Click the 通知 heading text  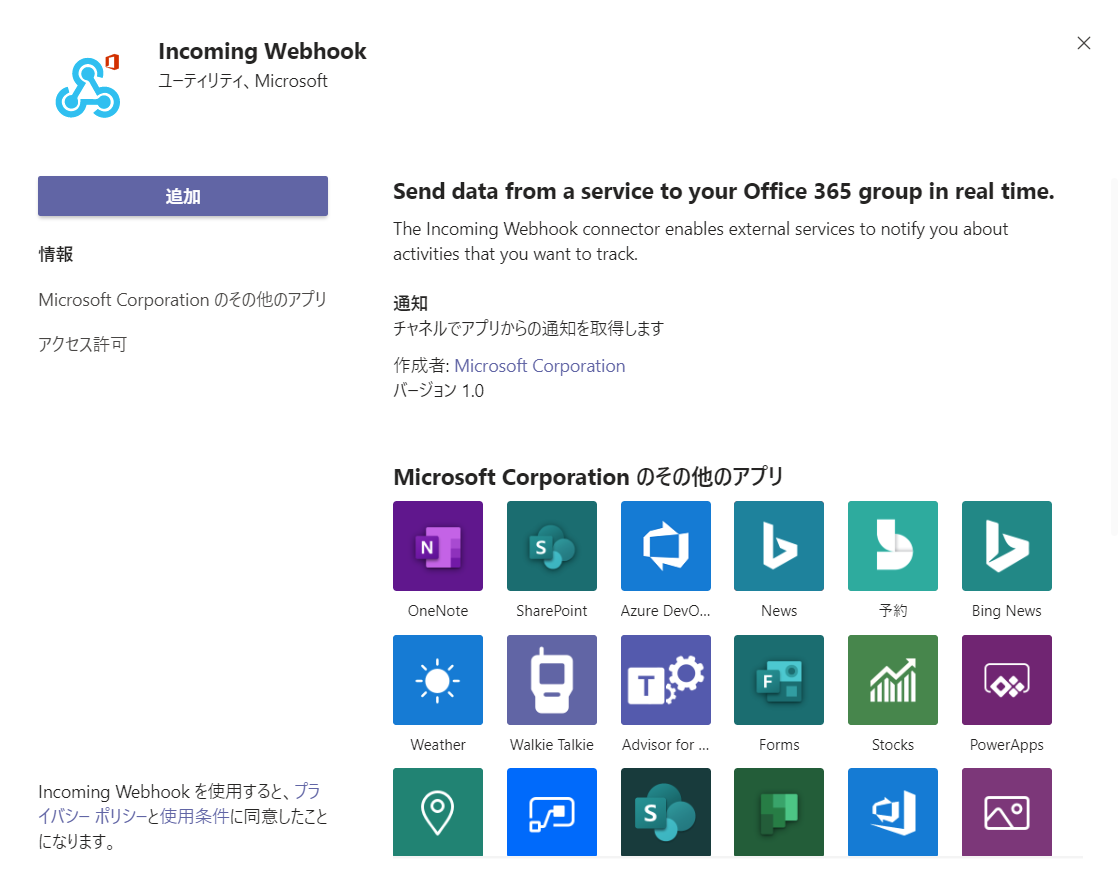tap(411, 303)
